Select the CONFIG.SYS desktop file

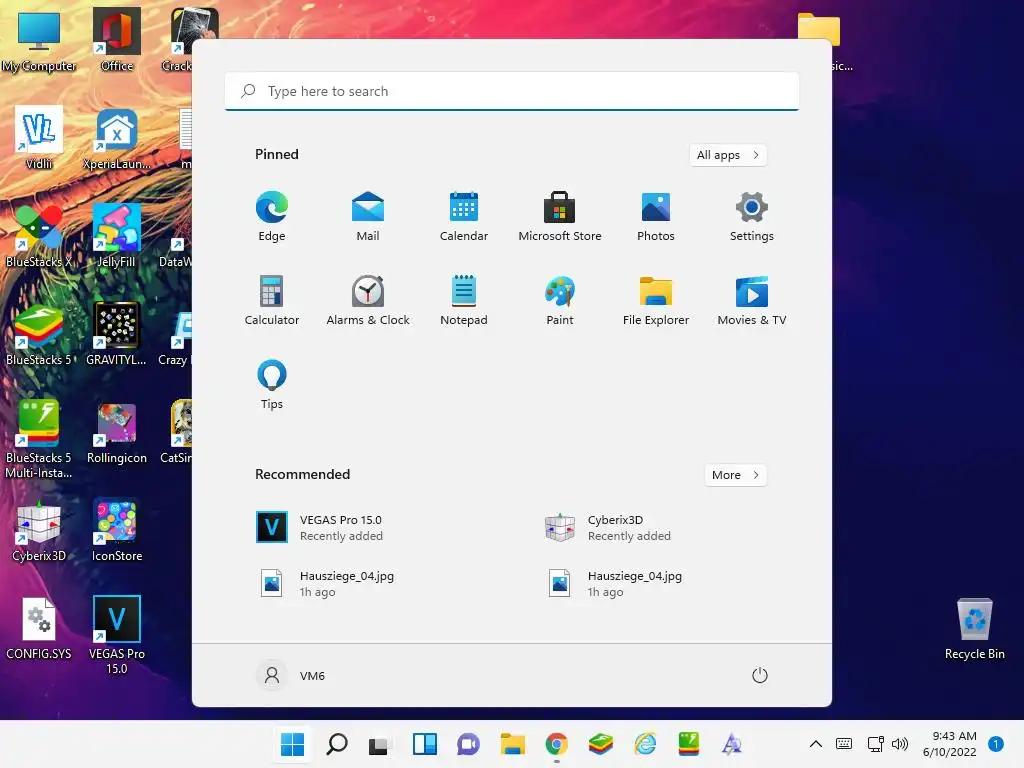39,628
